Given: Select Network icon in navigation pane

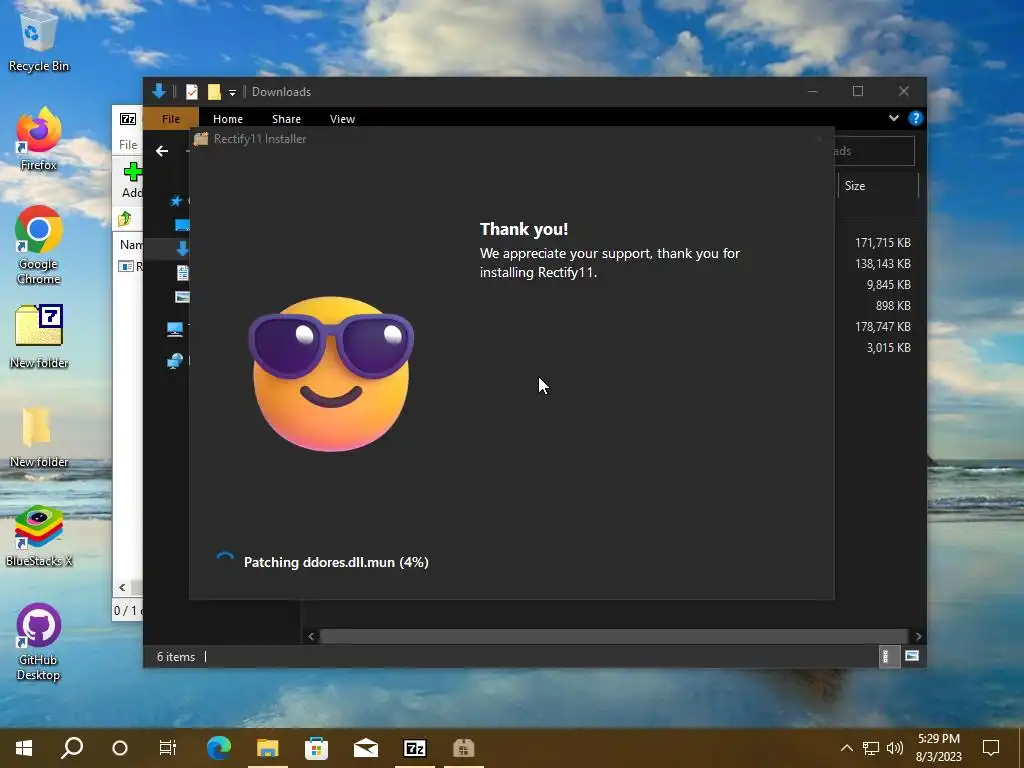Looking at the screenshot, I should pos(174,360).
